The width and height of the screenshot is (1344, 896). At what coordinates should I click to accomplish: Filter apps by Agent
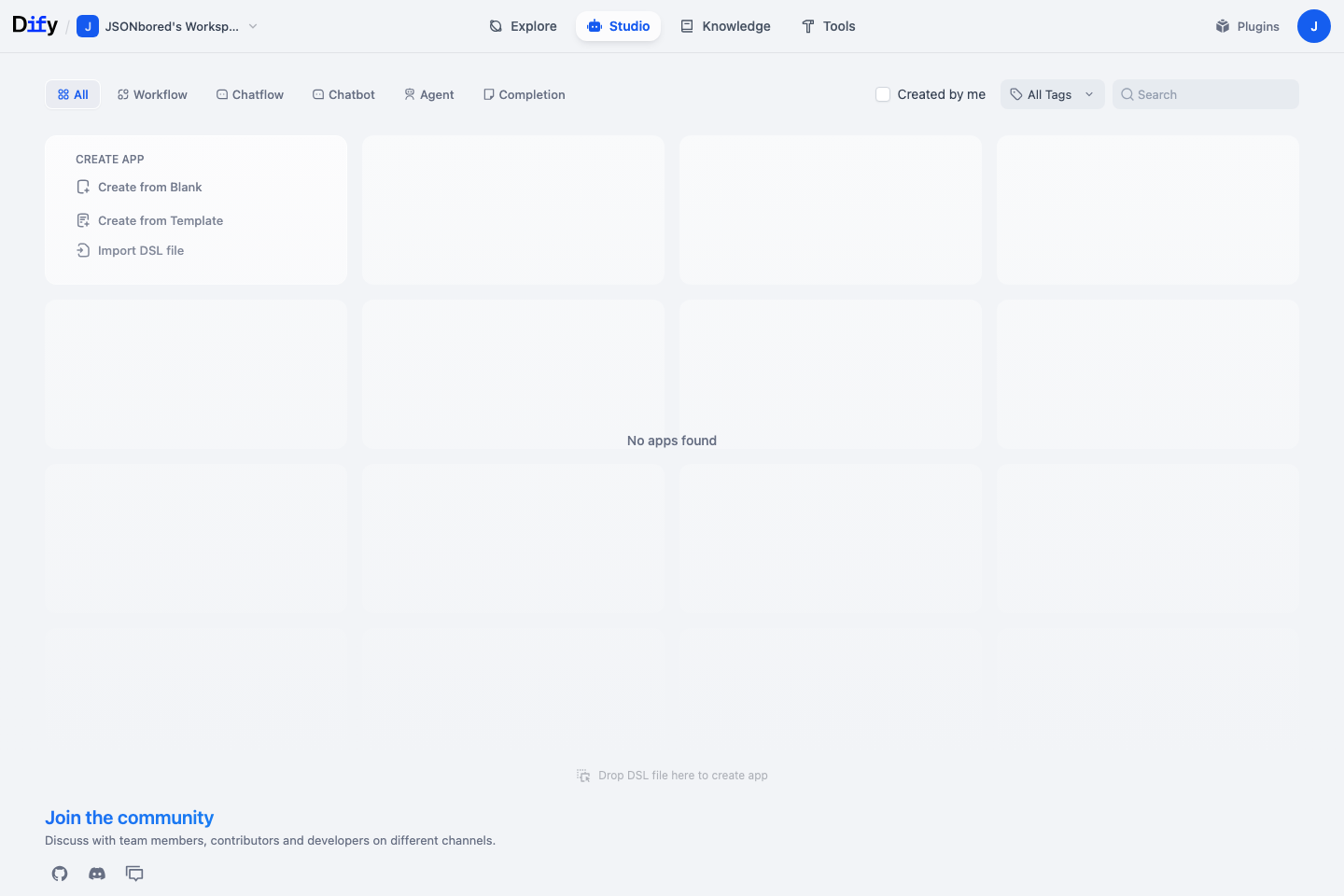429,94
